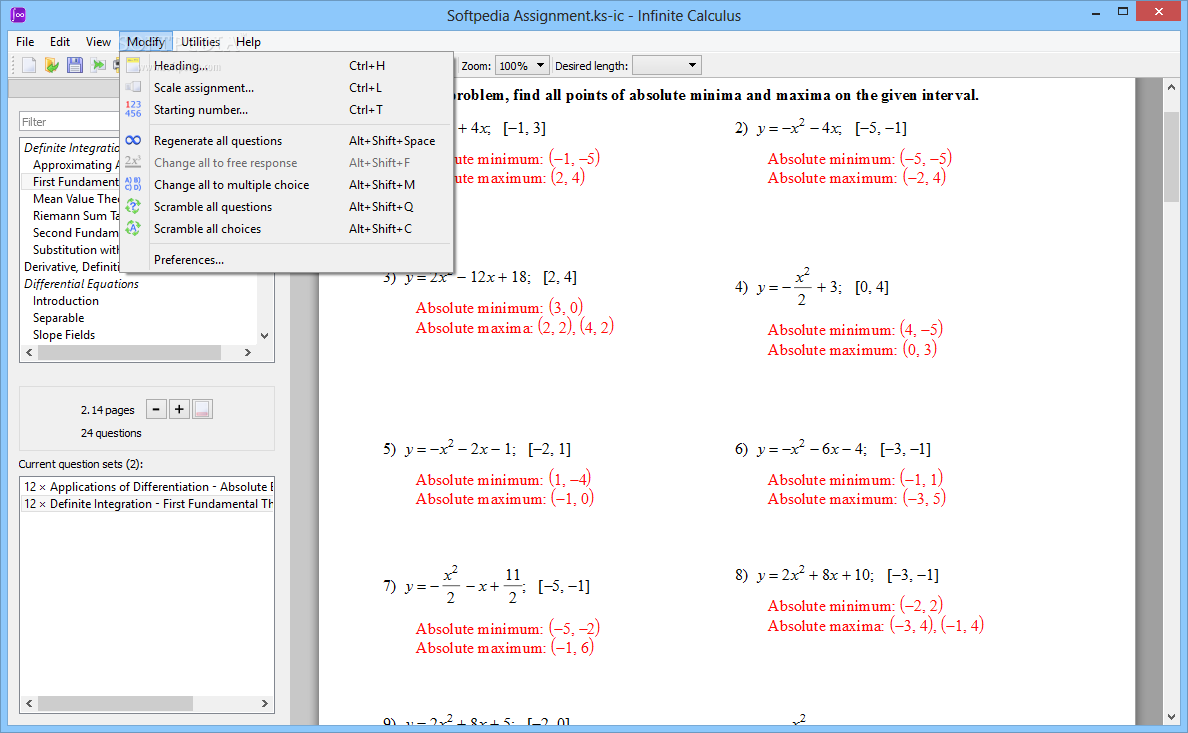
Task: Select Regenerate all questions
Action: (287, 140)
